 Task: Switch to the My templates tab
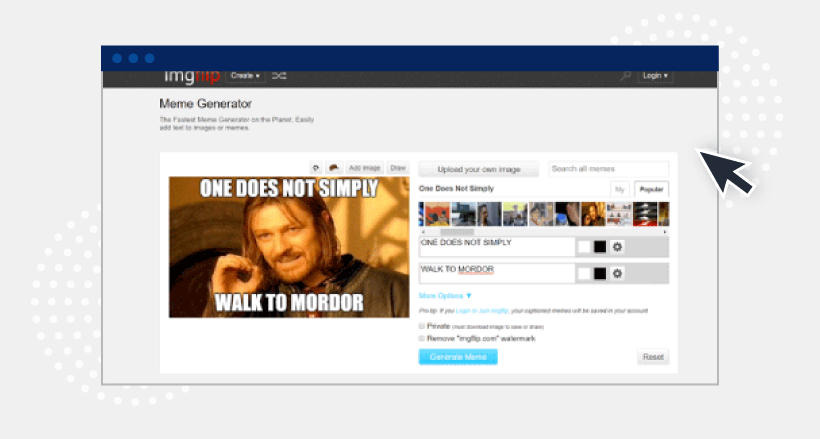click(x=620, y=189)
